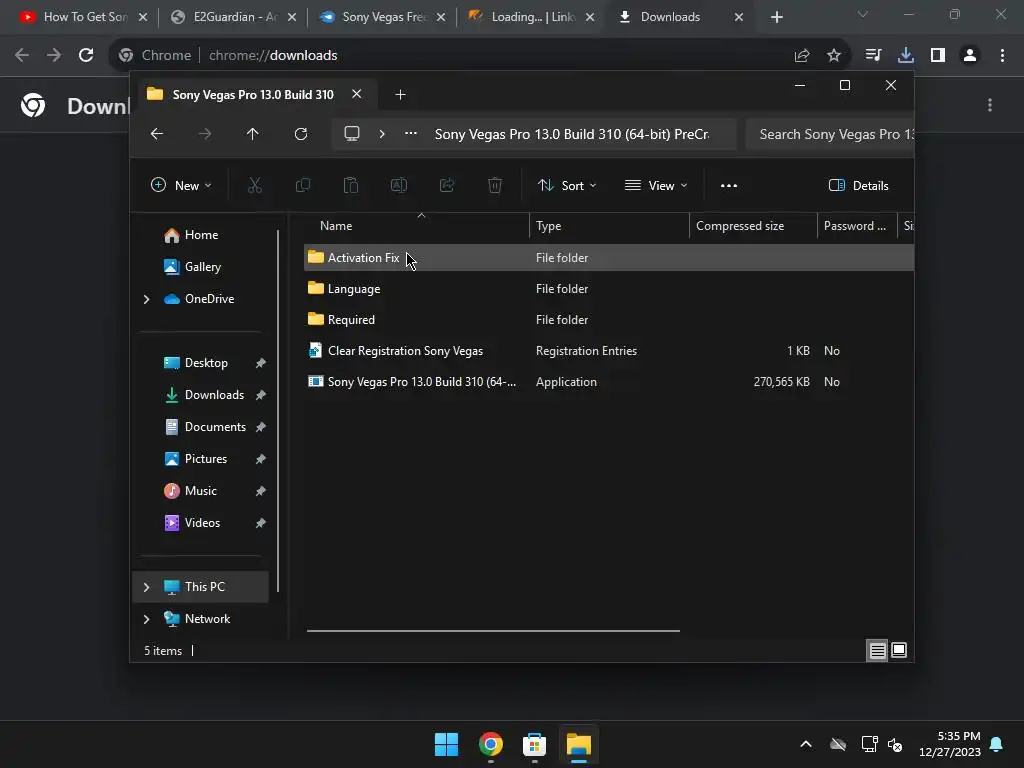
Task: Open the New dropdown in Explorer
Action: [x=181, y=185]
